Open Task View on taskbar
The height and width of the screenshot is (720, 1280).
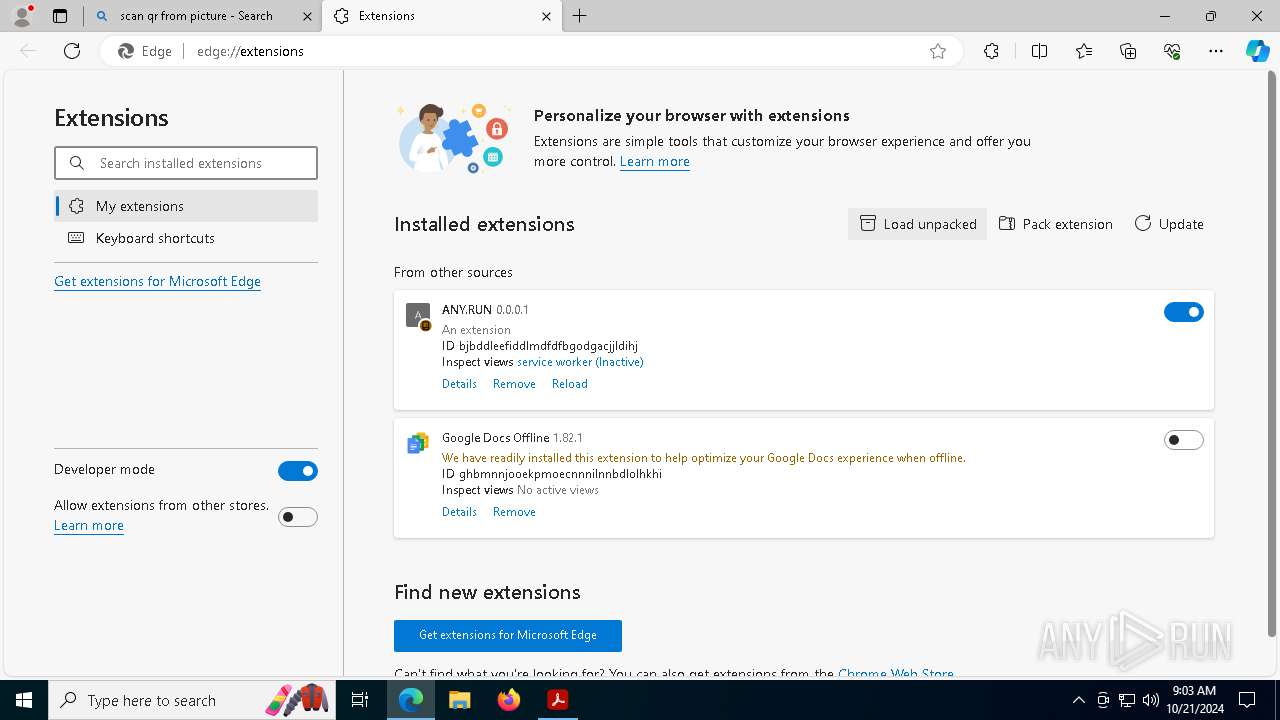(360, 700)
